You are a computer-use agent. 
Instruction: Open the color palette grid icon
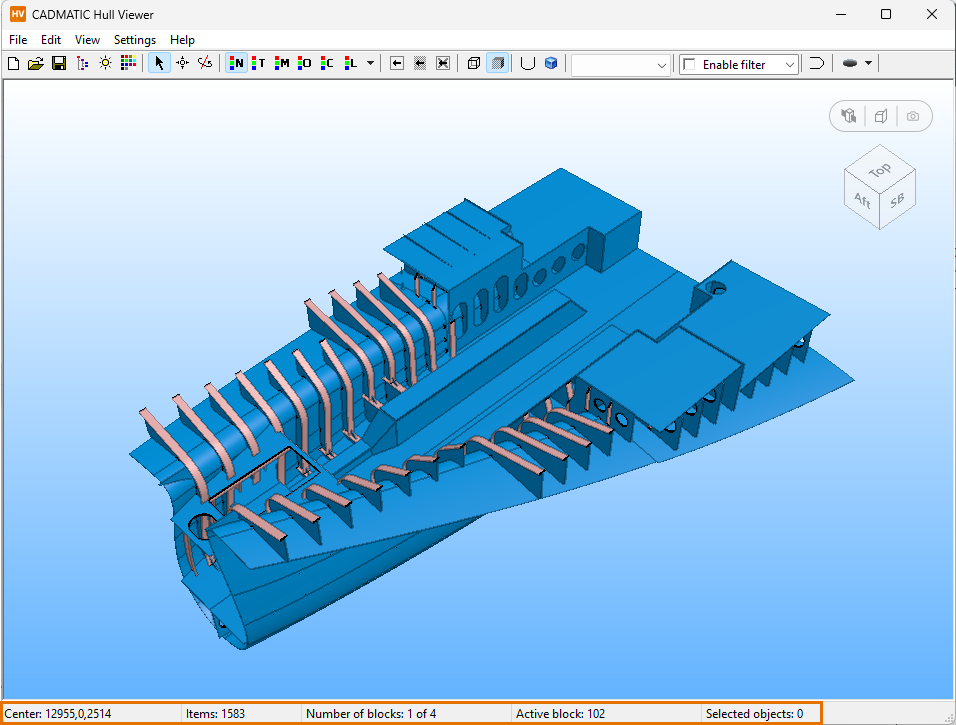128,63
